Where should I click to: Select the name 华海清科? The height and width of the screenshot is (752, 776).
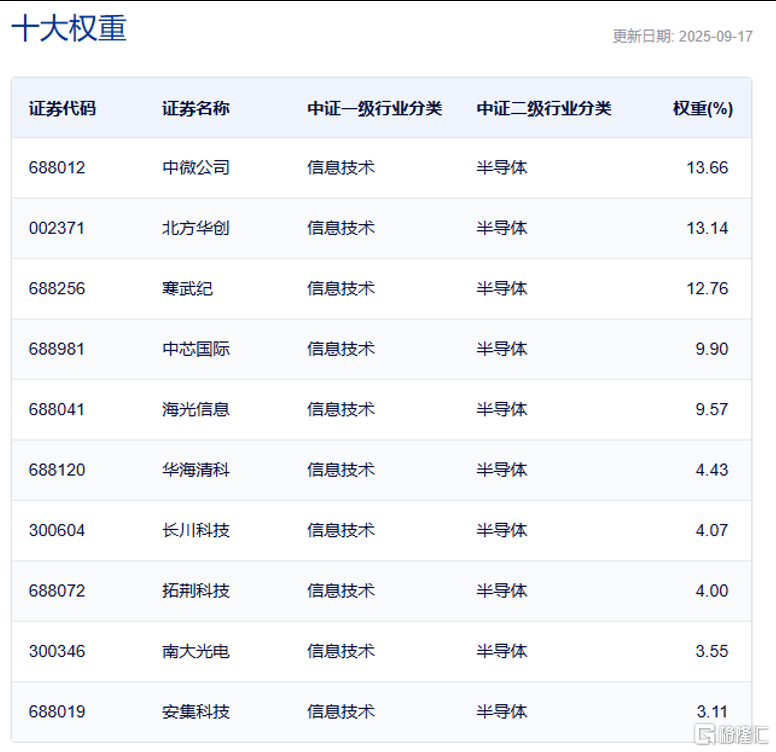[x=196, y=470]
